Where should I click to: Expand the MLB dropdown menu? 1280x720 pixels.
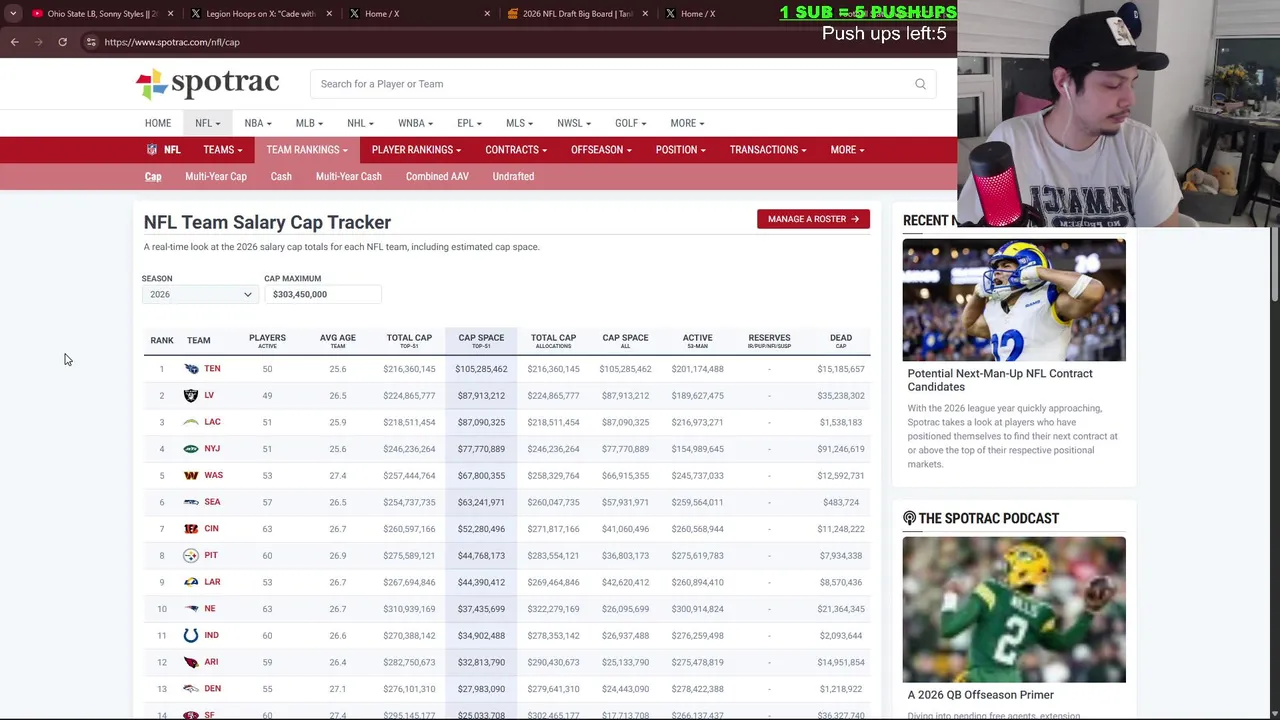[309, 123]
